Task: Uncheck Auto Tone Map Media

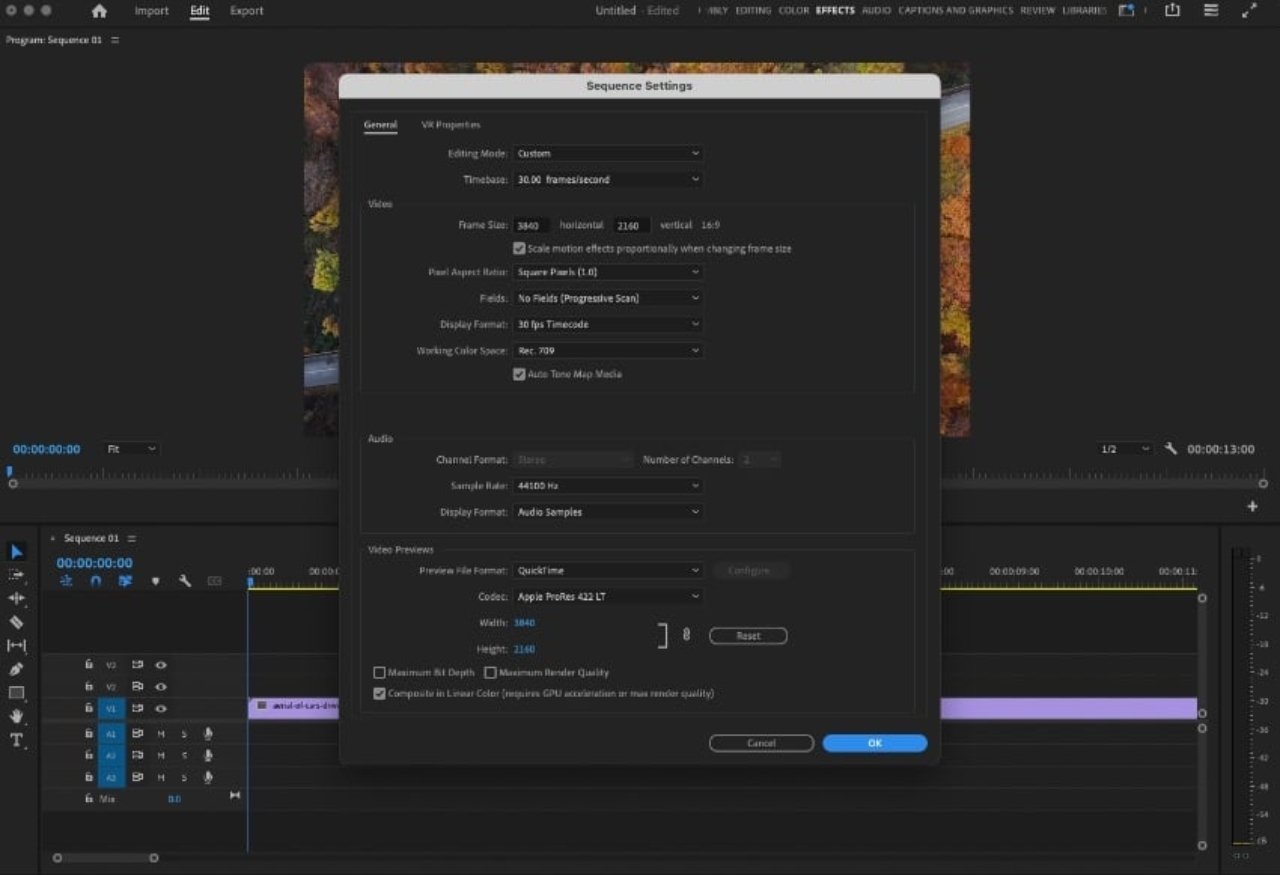Action: click(x=519, y=374)
